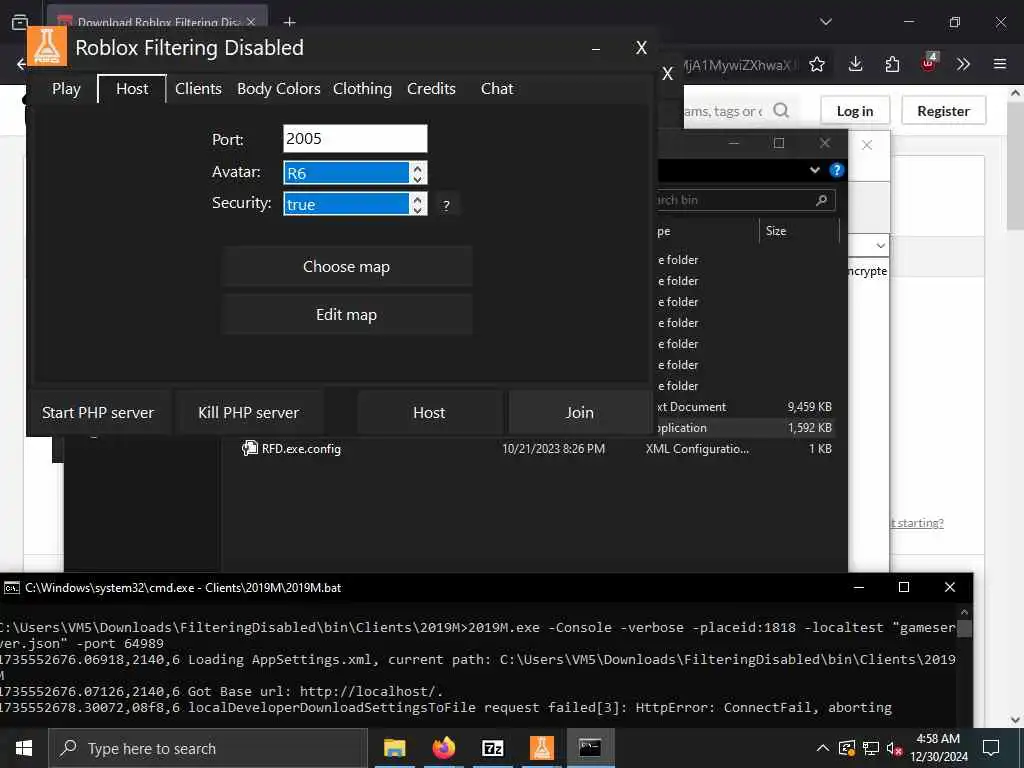Click the Log in button on webpage

[855, 111]
